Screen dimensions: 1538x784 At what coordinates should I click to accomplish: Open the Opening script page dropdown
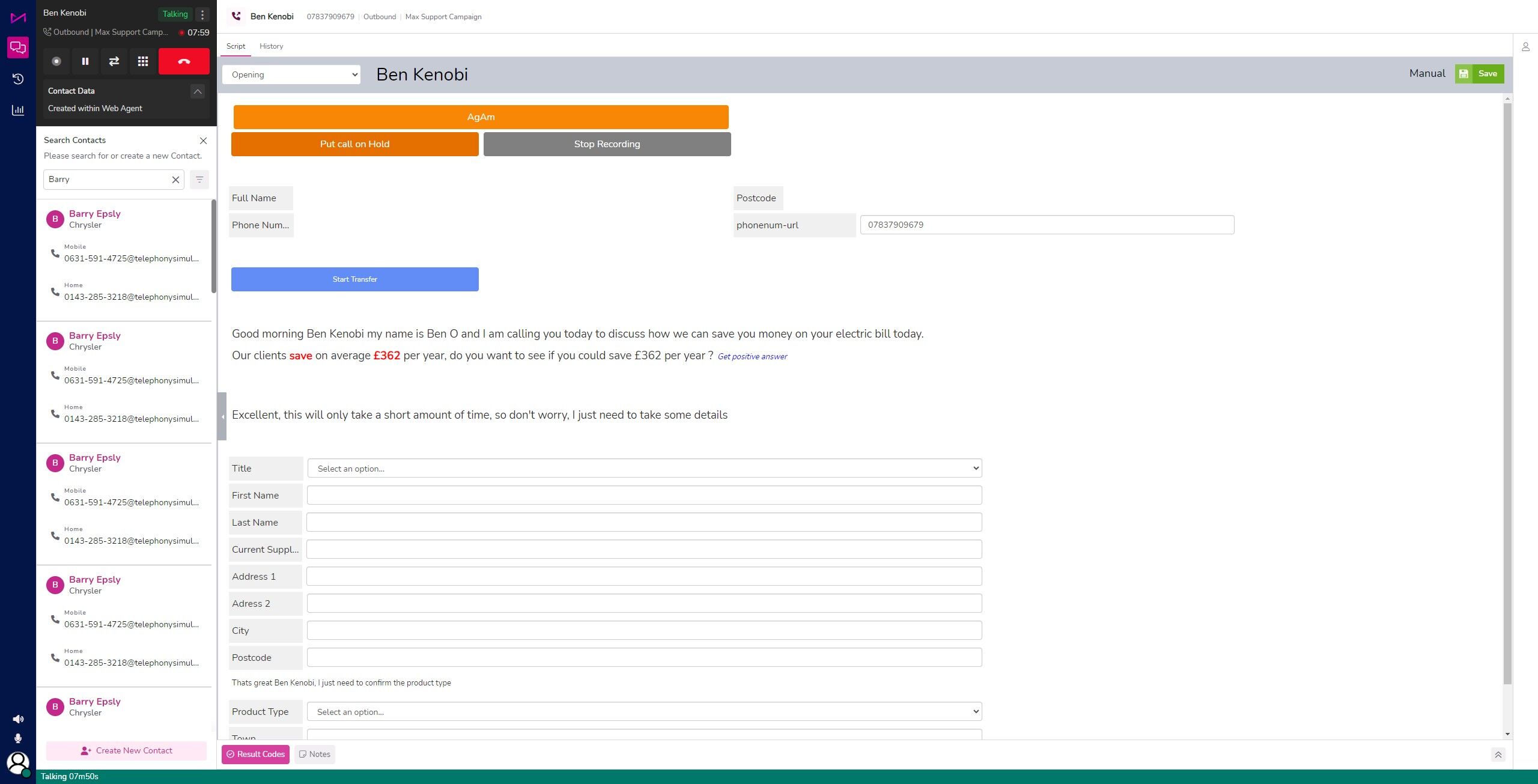click(291, 74)
